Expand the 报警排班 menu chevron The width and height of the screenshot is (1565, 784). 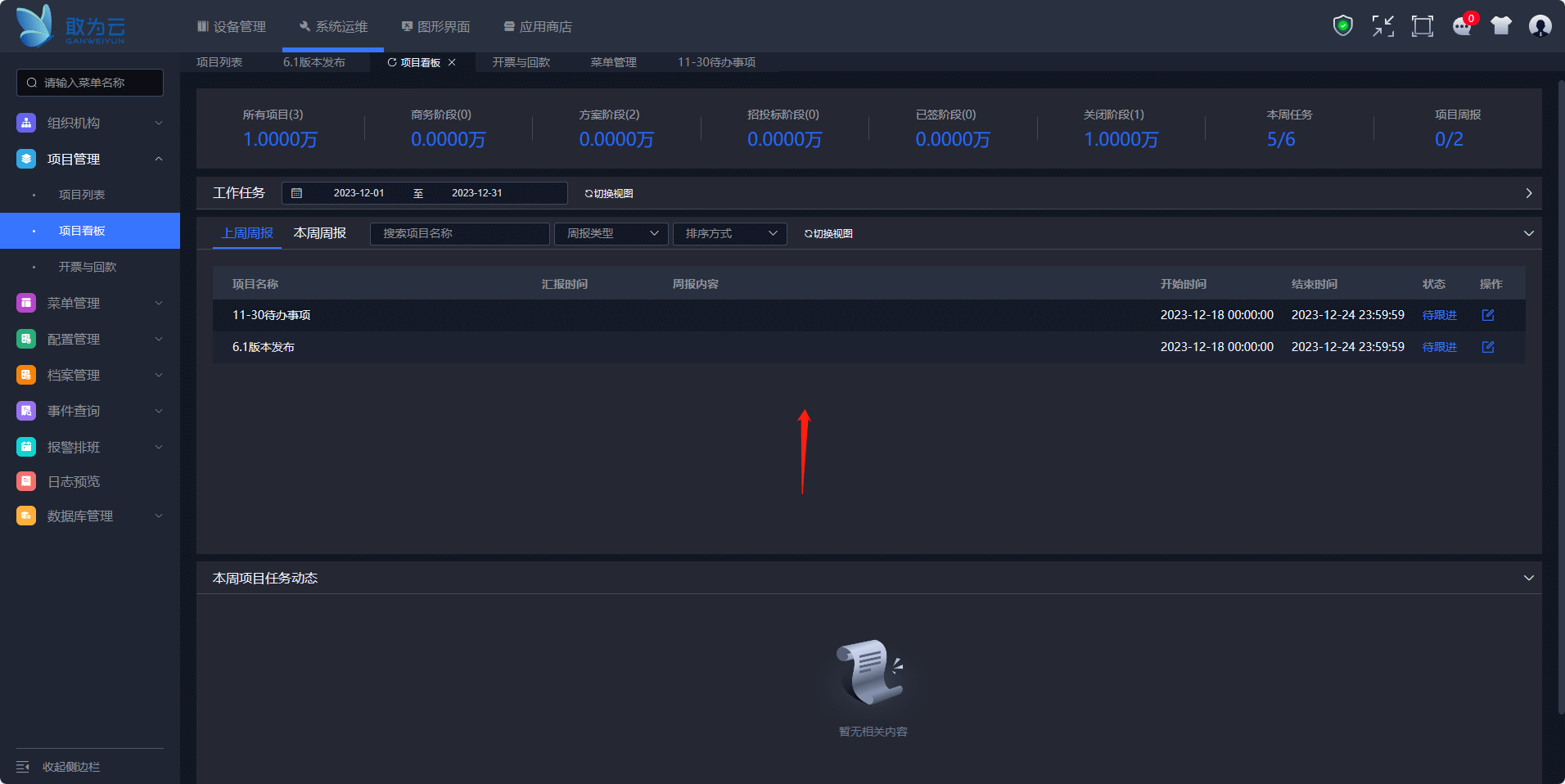(x=159, y=447)
